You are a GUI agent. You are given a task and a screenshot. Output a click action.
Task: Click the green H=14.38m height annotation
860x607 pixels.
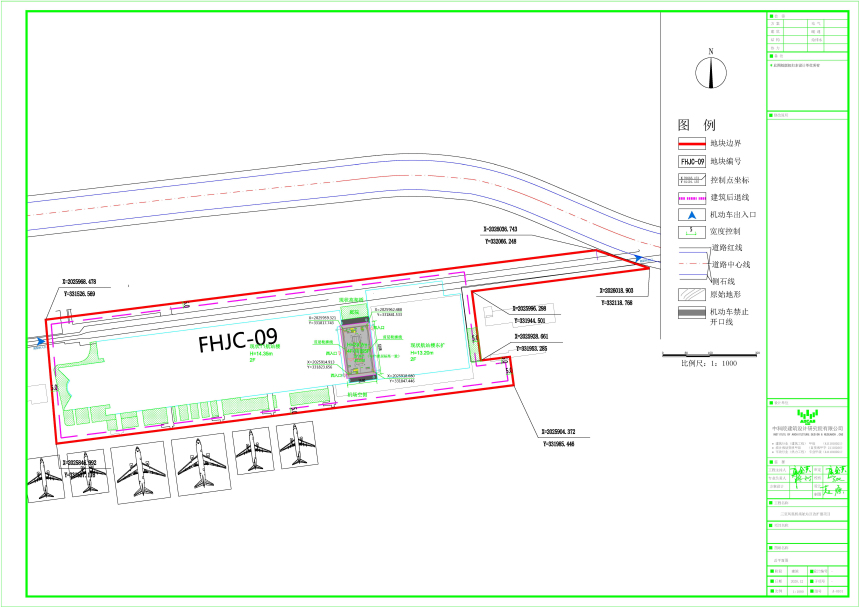pos(261,354)
